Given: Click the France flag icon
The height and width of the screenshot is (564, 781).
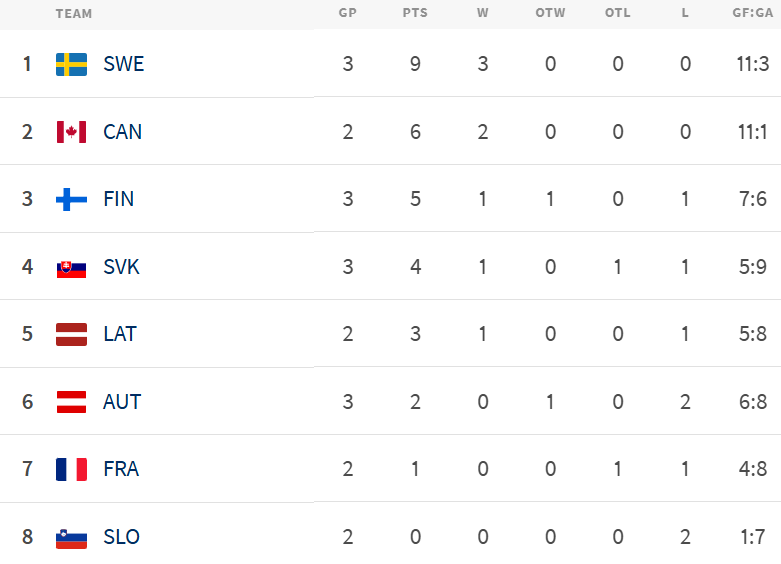Looking at the screenshot, I should [x=71, y=469].
